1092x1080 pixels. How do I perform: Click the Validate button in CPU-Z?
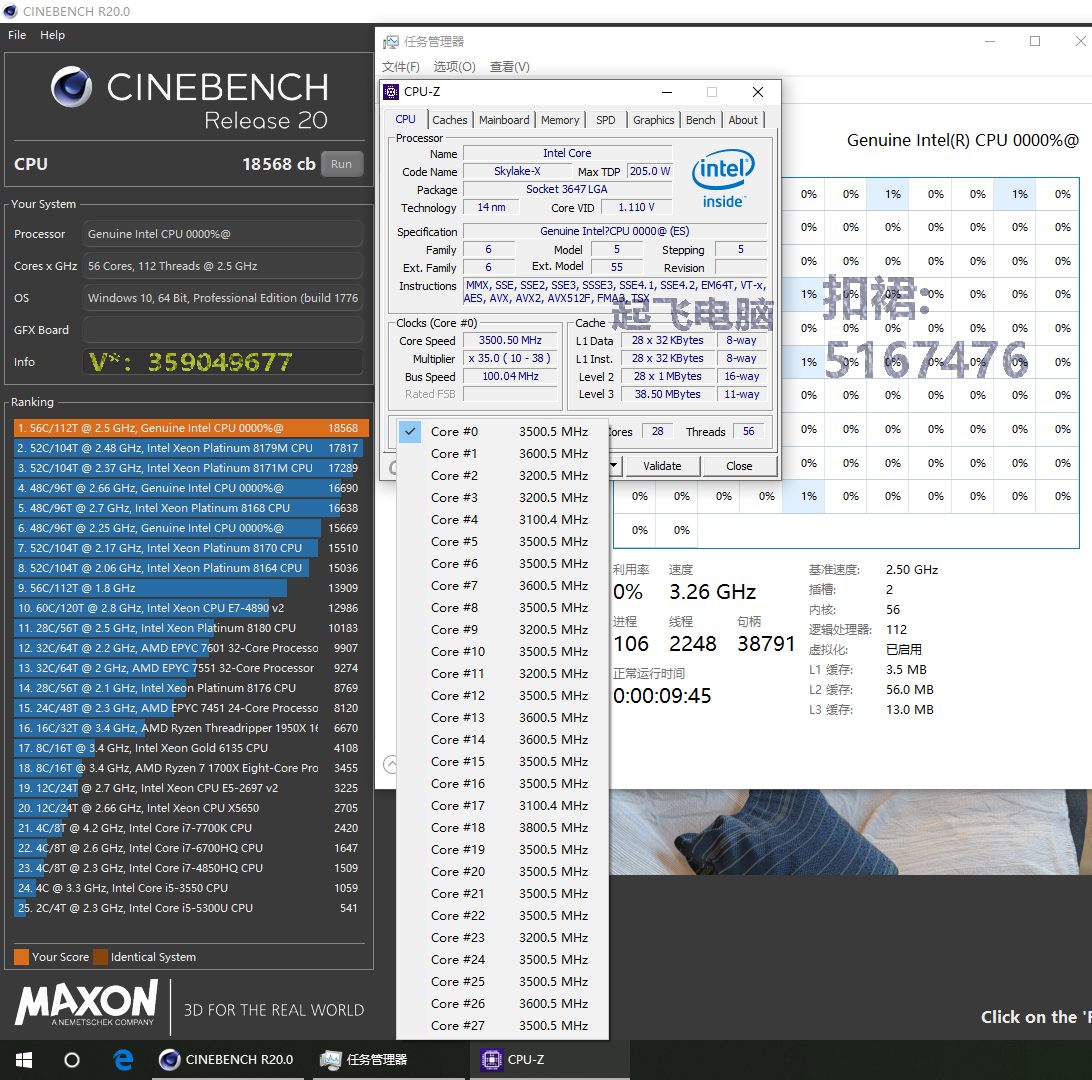coord(662,466)
